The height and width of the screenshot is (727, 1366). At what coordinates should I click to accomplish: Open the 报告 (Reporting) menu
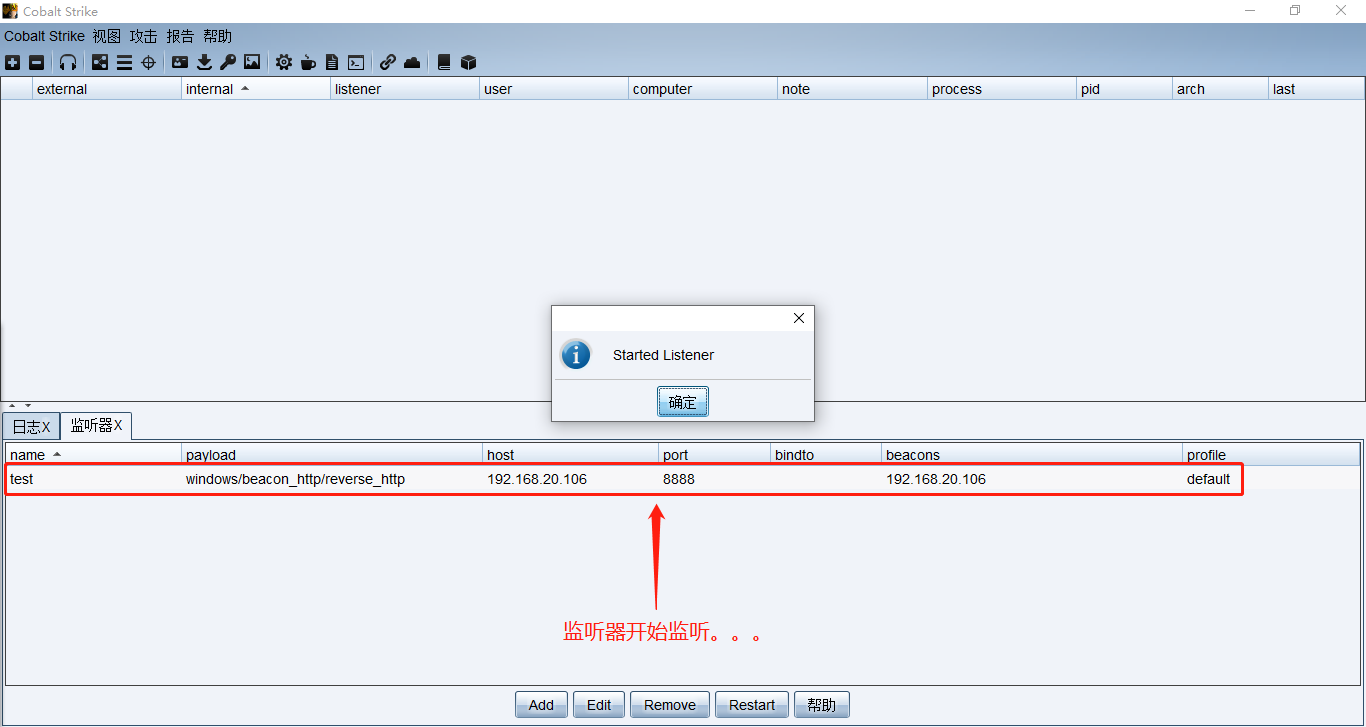tap(181, 36)
